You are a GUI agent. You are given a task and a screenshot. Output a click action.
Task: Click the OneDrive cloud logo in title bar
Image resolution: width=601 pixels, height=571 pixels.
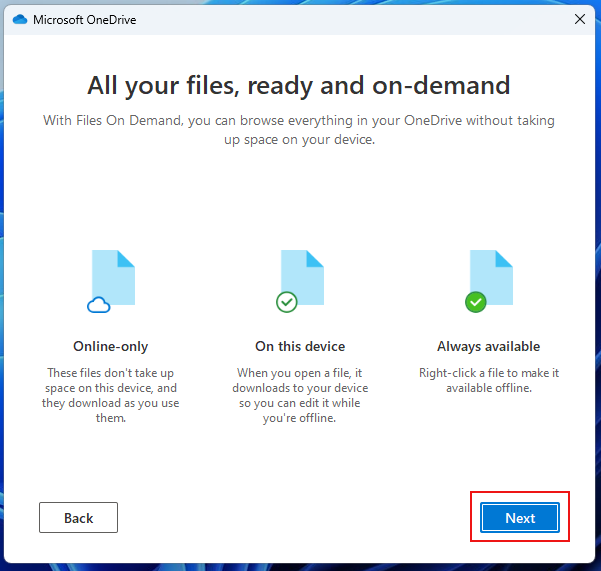click(20, 20)
